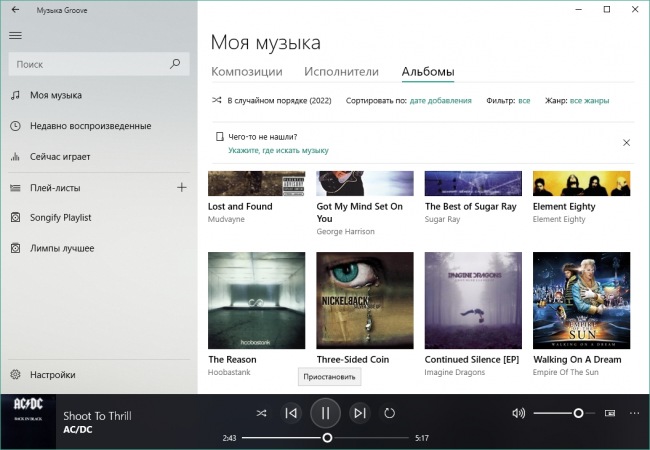Select the Альбомы tab
This screenshot has height=450, width=650.
point(428,72)
